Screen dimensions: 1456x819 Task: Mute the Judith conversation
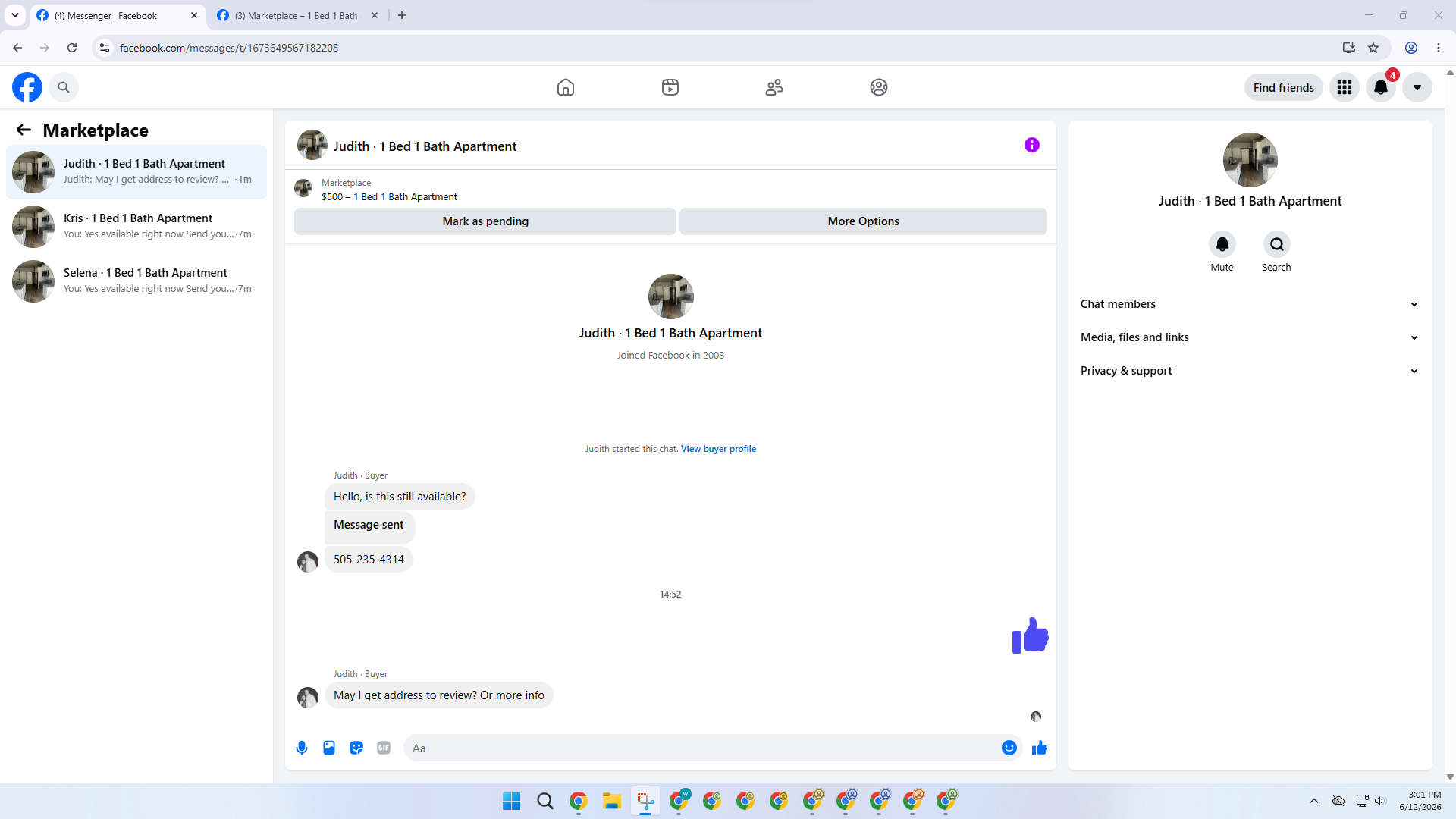coord(1222,244)
